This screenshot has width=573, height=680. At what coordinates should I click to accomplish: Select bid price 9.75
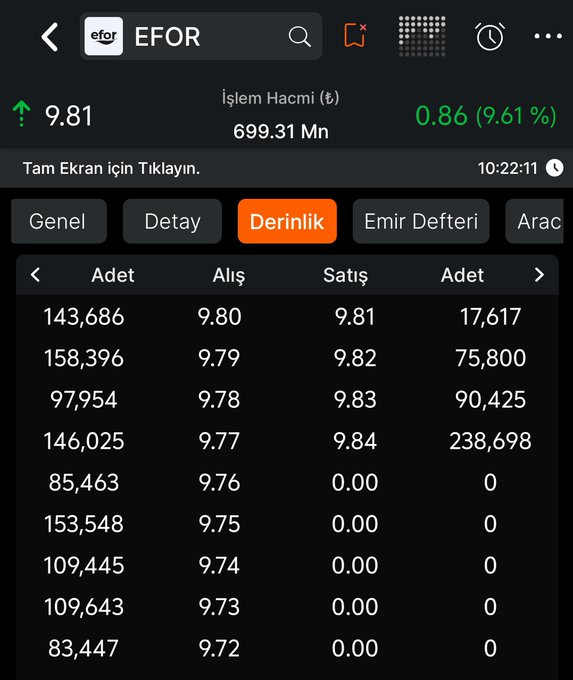[219, 524]
